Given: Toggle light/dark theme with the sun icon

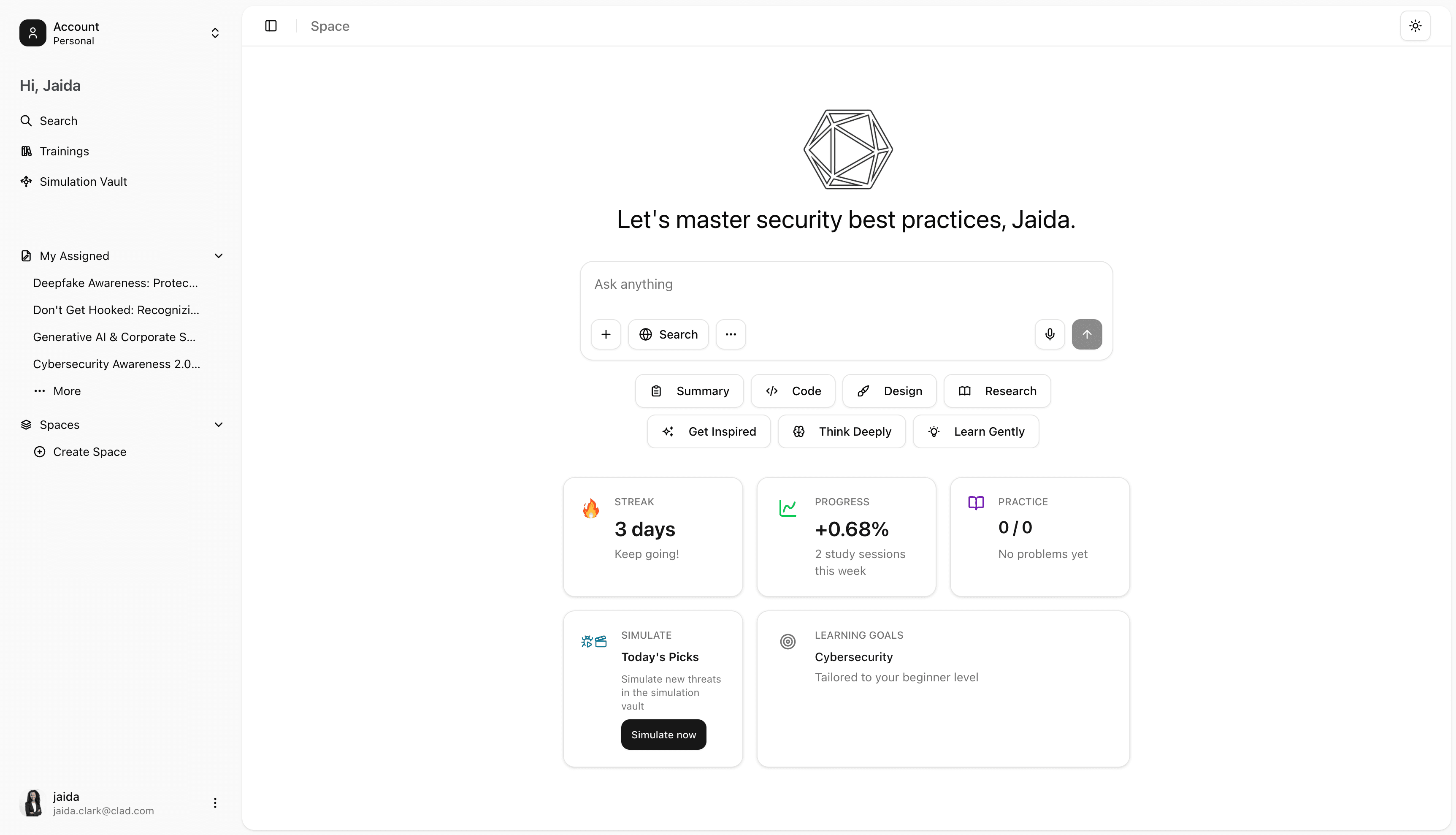Looking at the screenshot, I should click(x=1415, y=25).
